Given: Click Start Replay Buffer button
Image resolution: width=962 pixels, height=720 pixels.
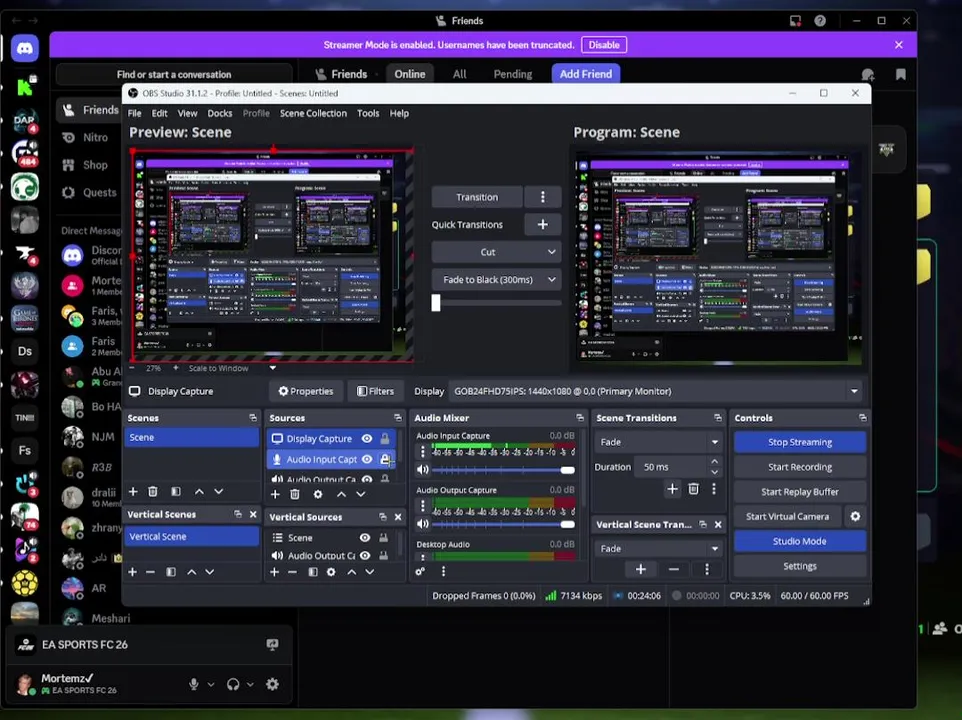Looking at the screenshot, I should 799,492.
